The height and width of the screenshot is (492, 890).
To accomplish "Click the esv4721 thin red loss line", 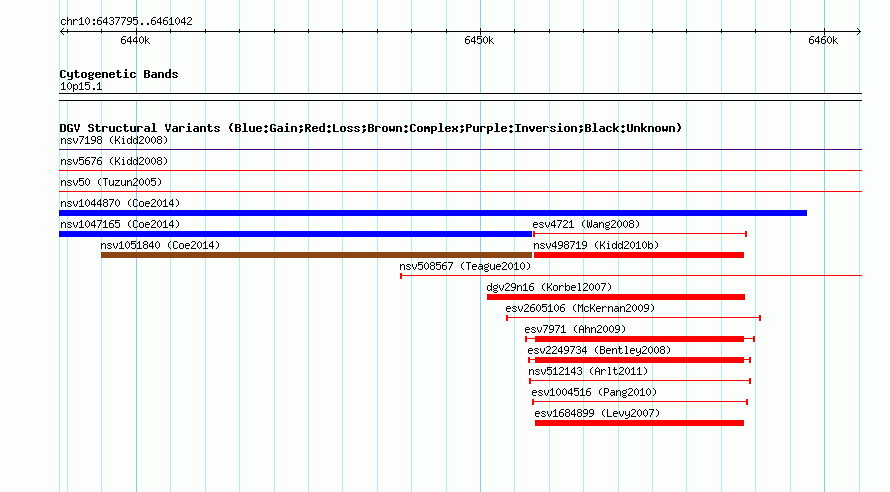I will [640, 234].
